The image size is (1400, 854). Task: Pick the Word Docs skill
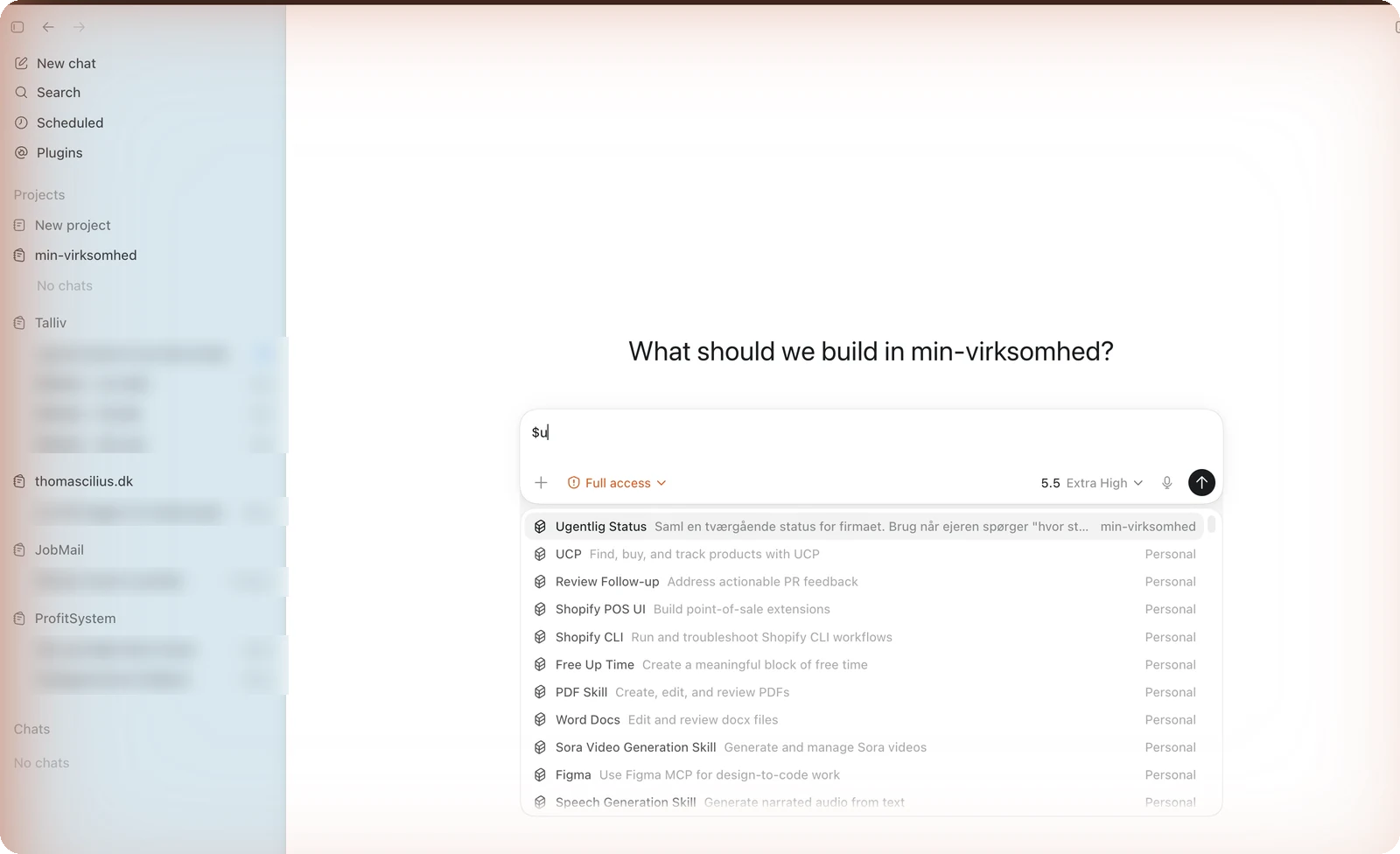(864, 719)
